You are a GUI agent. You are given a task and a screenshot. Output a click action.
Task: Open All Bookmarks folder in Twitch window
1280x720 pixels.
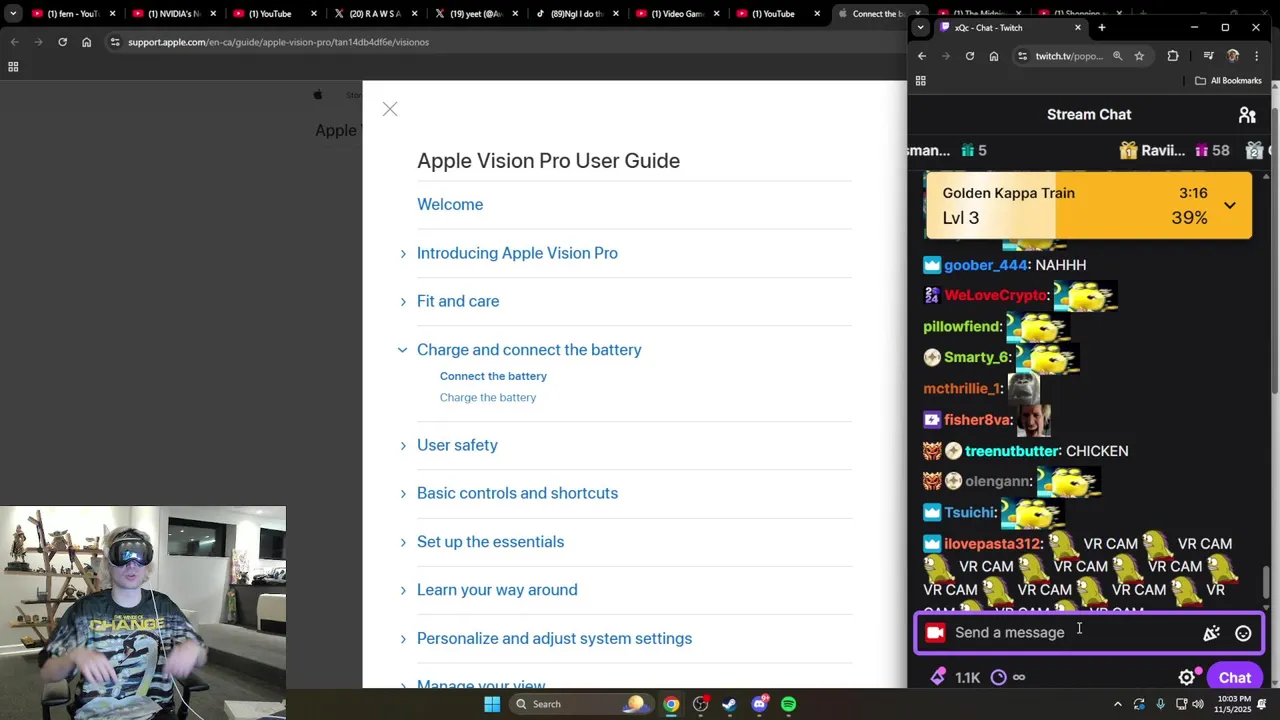pyautogui.click(x=1228, y=81)
